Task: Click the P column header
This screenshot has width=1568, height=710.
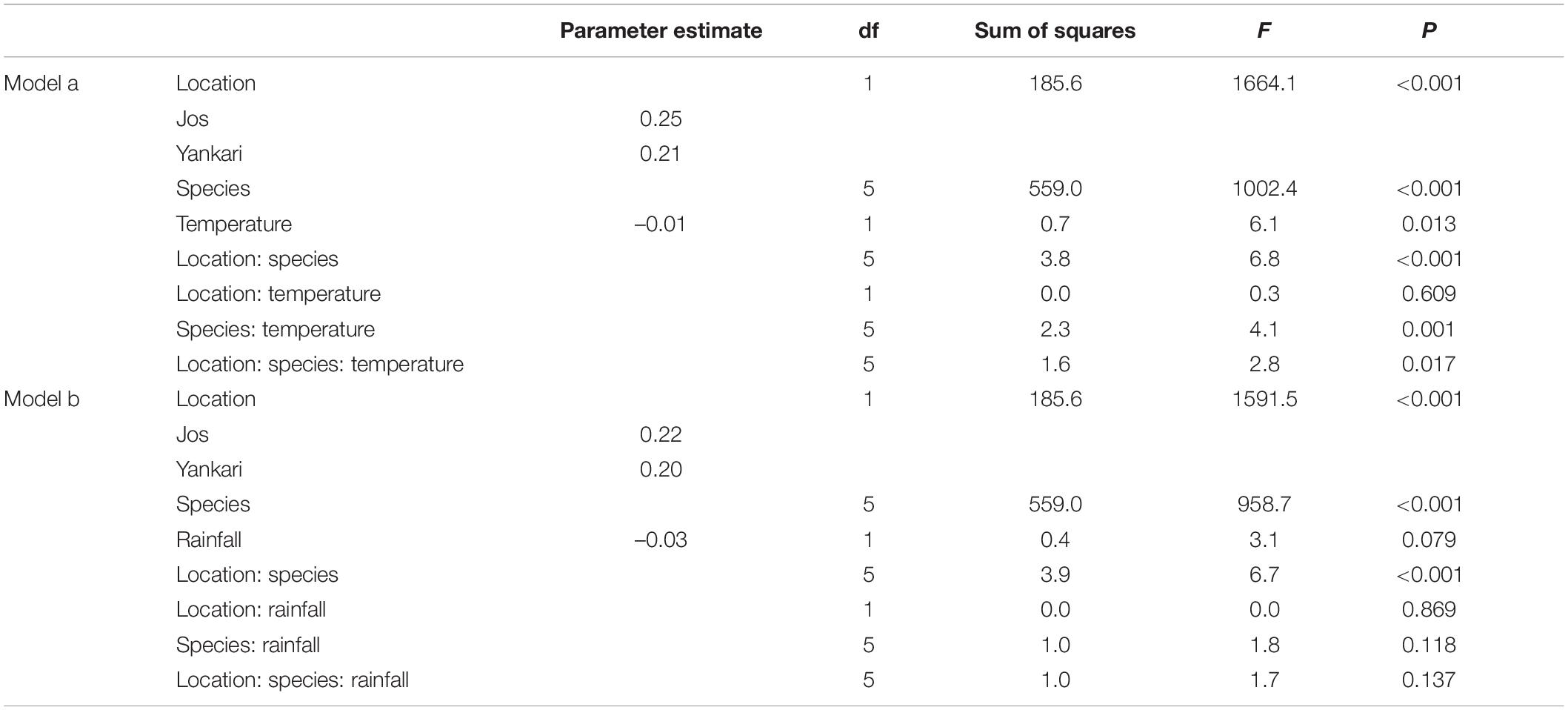Action: 1429,30
